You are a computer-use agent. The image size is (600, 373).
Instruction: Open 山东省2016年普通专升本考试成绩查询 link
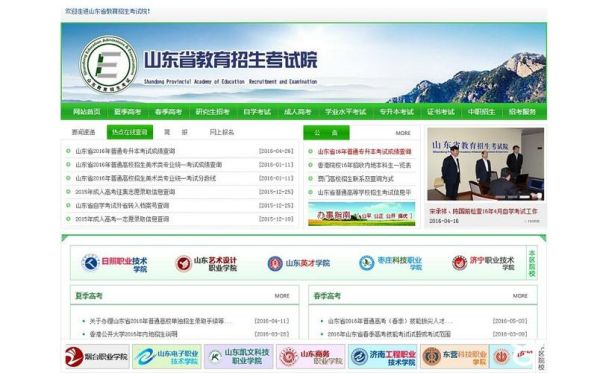tap(125, 151)
